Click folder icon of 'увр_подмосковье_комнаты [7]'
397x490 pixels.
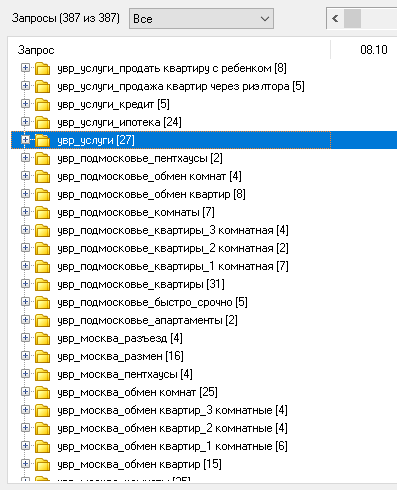42,212
